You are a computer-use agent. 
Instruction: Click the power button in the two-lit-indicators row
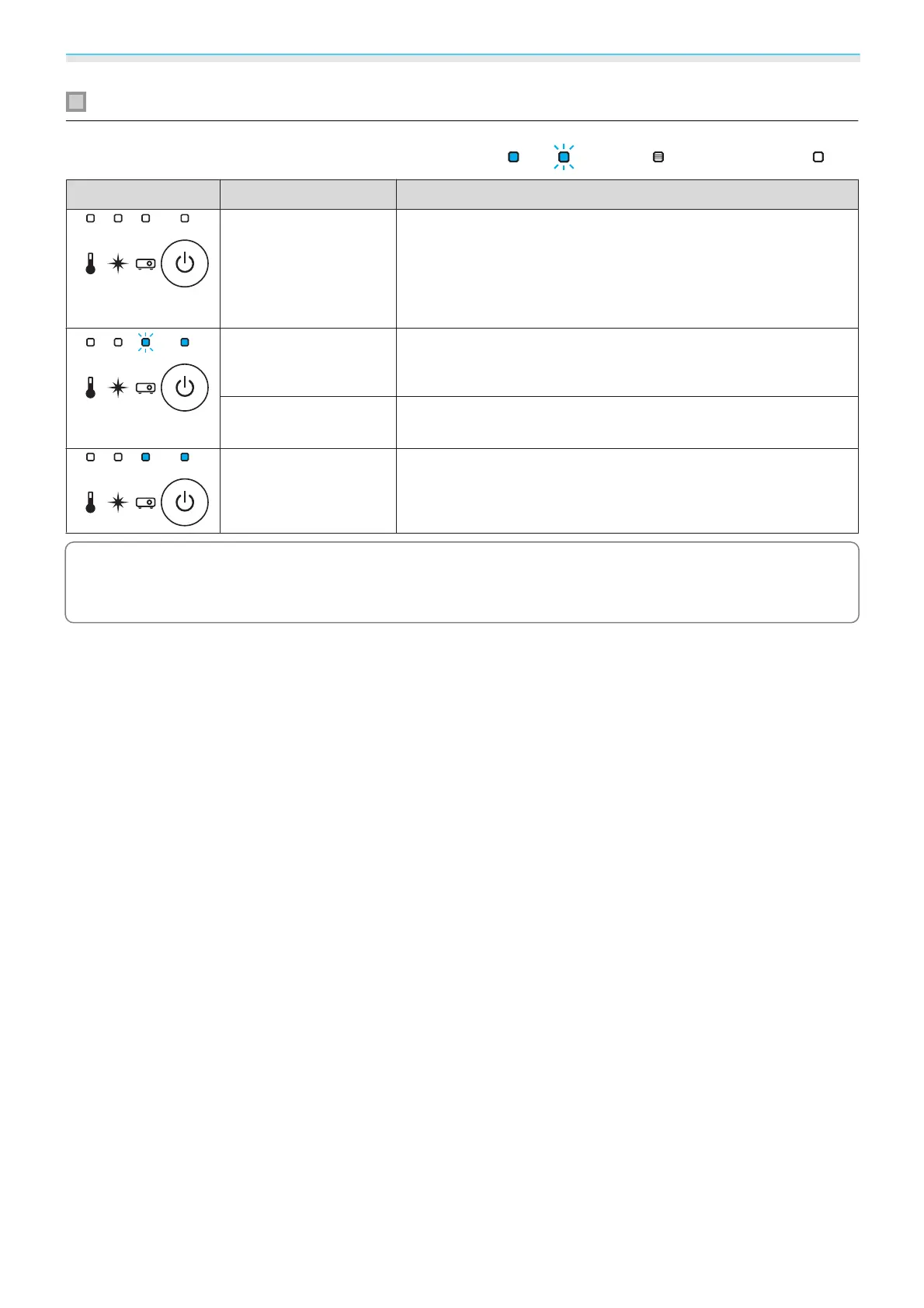(x=185, y=503)
